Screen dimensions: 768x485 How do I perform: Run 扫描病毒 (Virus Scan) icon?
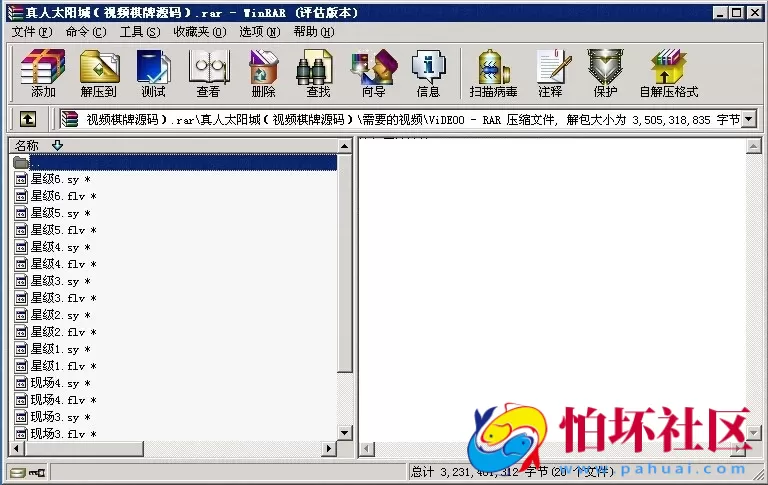point(494,72)
